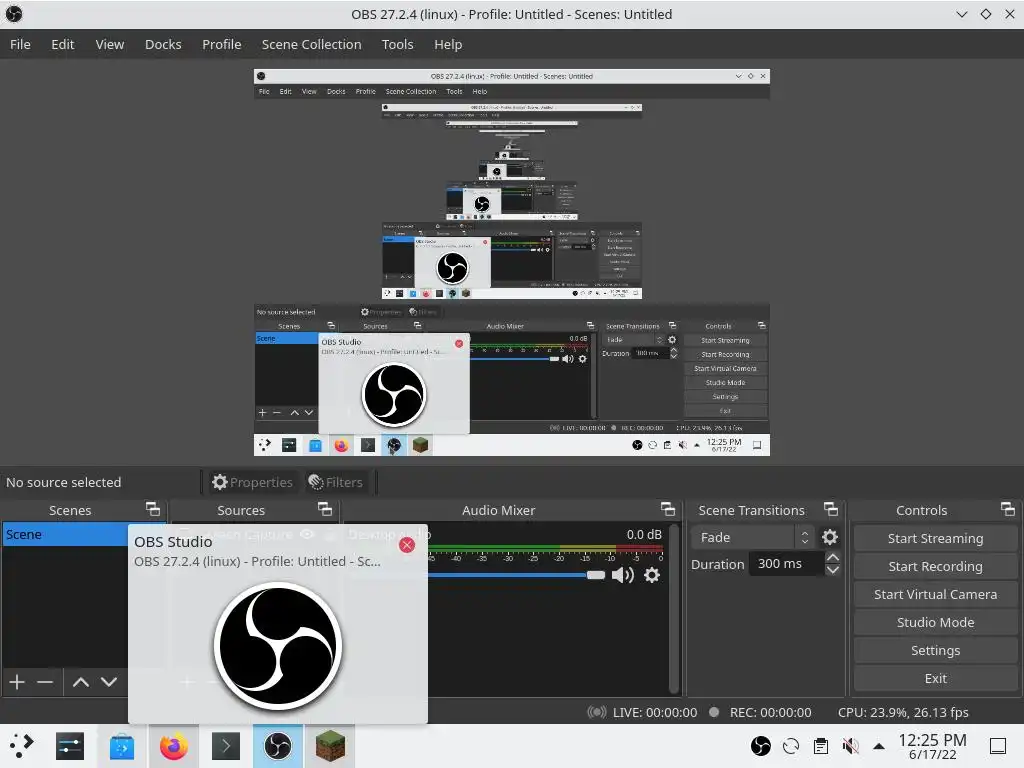Open the Profile menu
Image resolution: width=1024 pixels, height=768 pixels.
[221, 44]
